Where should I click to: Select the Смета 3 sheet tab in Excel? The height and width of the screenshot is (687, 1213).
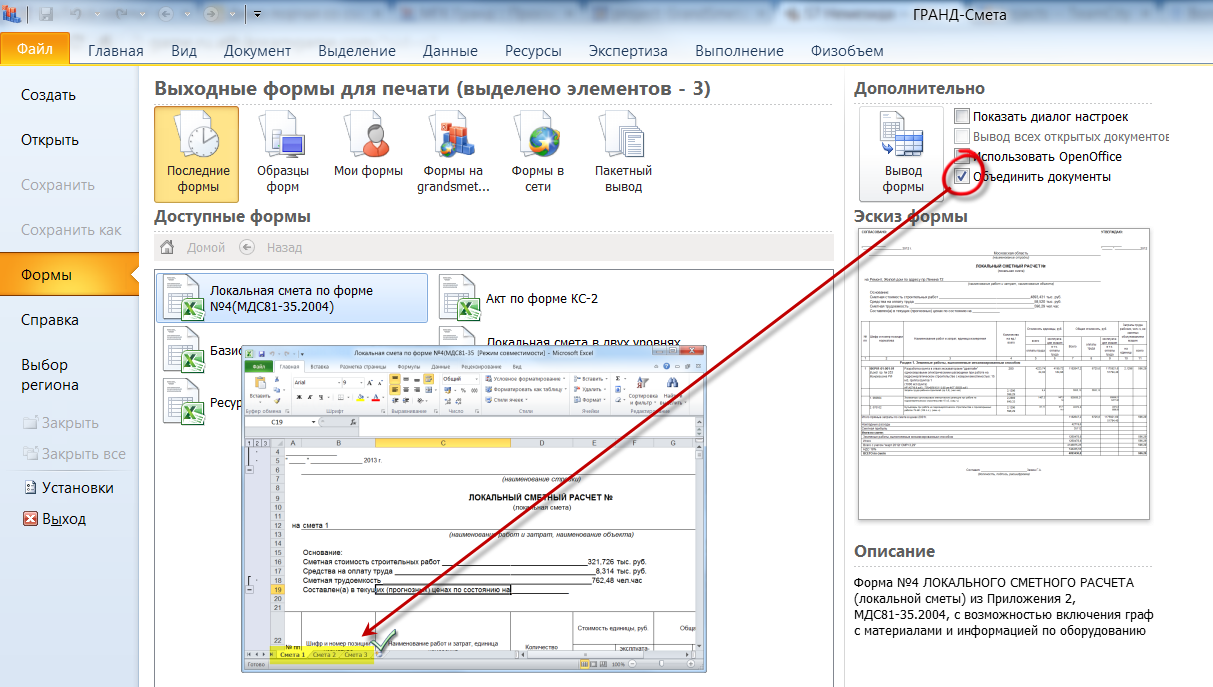pyautogui.click(x=354, y=654)
